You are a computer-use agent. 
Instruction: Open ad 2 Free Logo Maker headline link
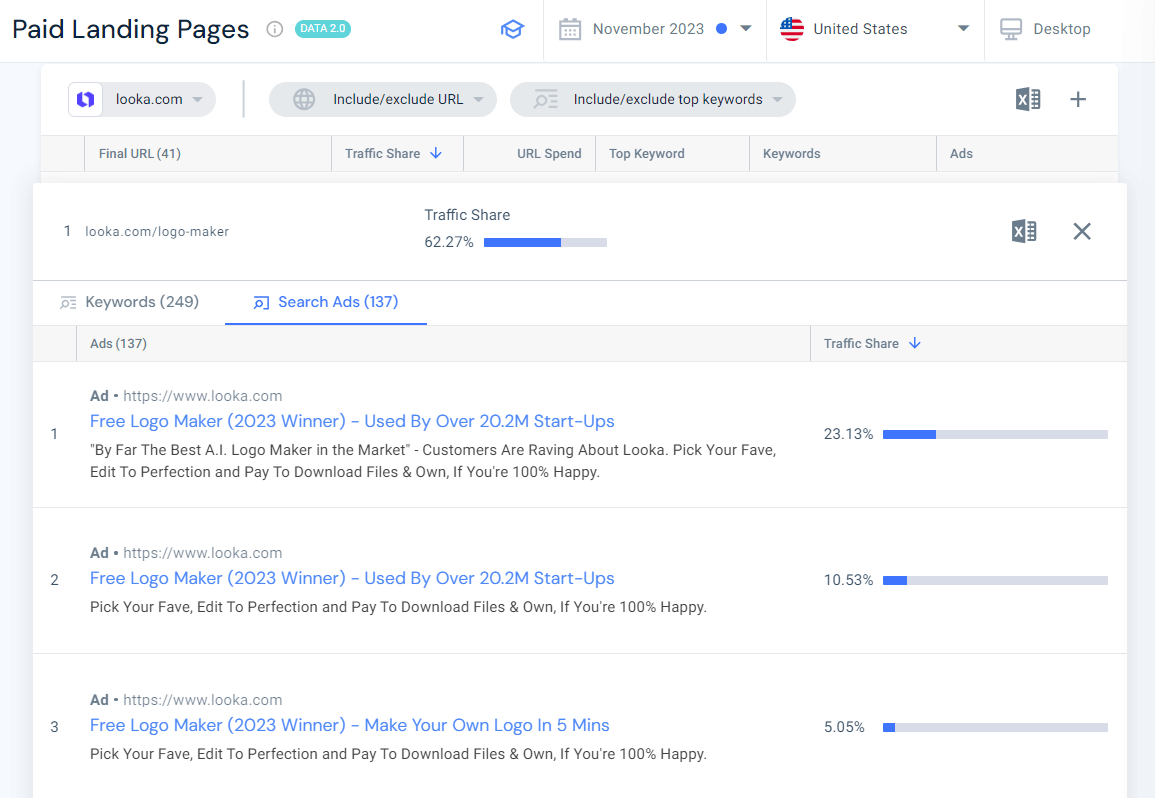click(x=352, y=578)
